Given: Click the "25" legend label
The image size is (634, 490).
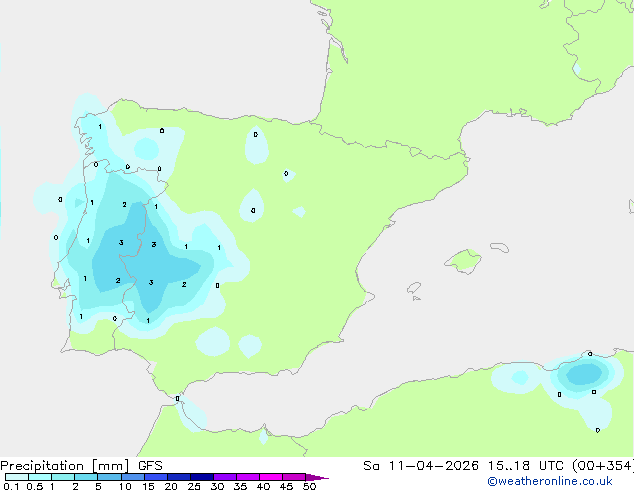Looking at the screenshot, I should [x=194, y=486].
